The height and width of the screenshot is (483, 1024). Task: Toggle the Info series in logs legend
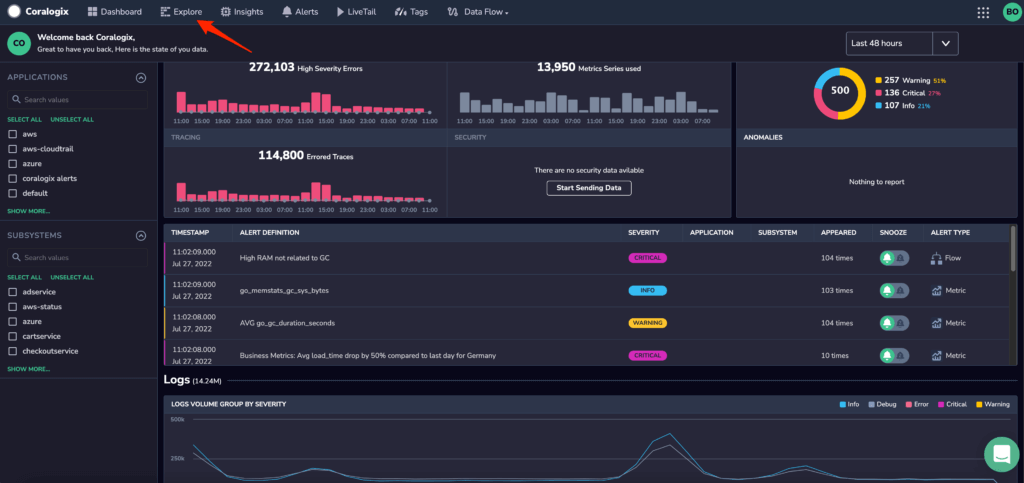[849, 404]
